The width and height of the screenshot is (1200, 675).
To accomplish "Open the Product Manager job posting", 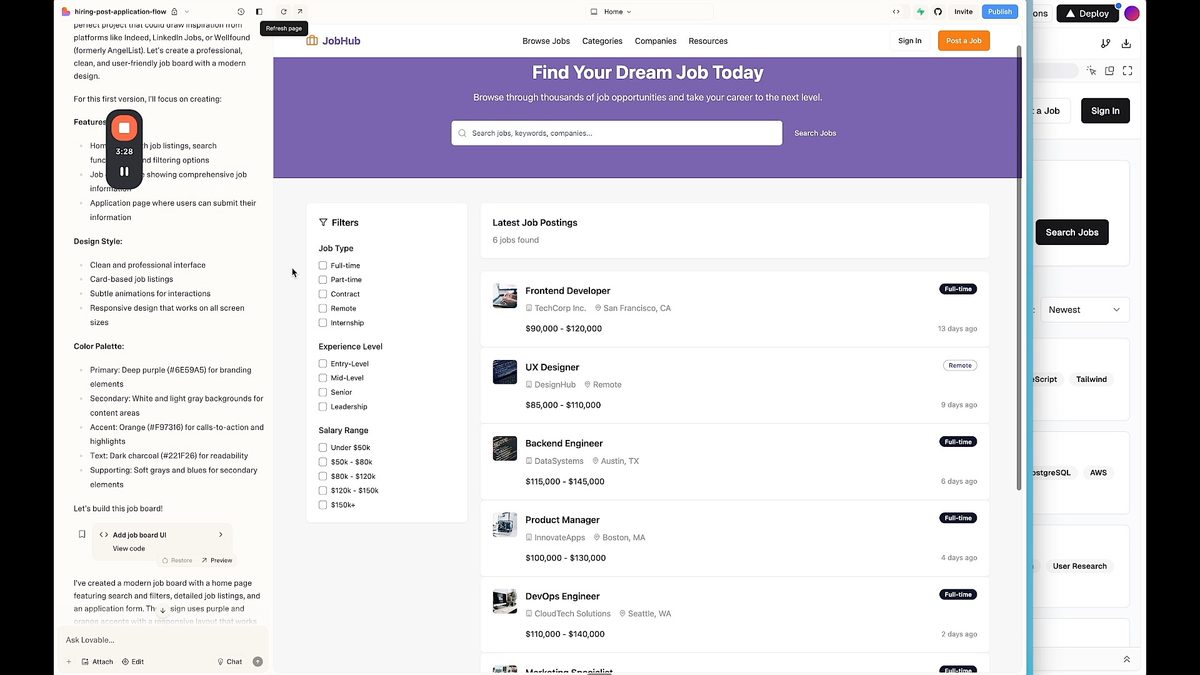I will click(562, 520).
